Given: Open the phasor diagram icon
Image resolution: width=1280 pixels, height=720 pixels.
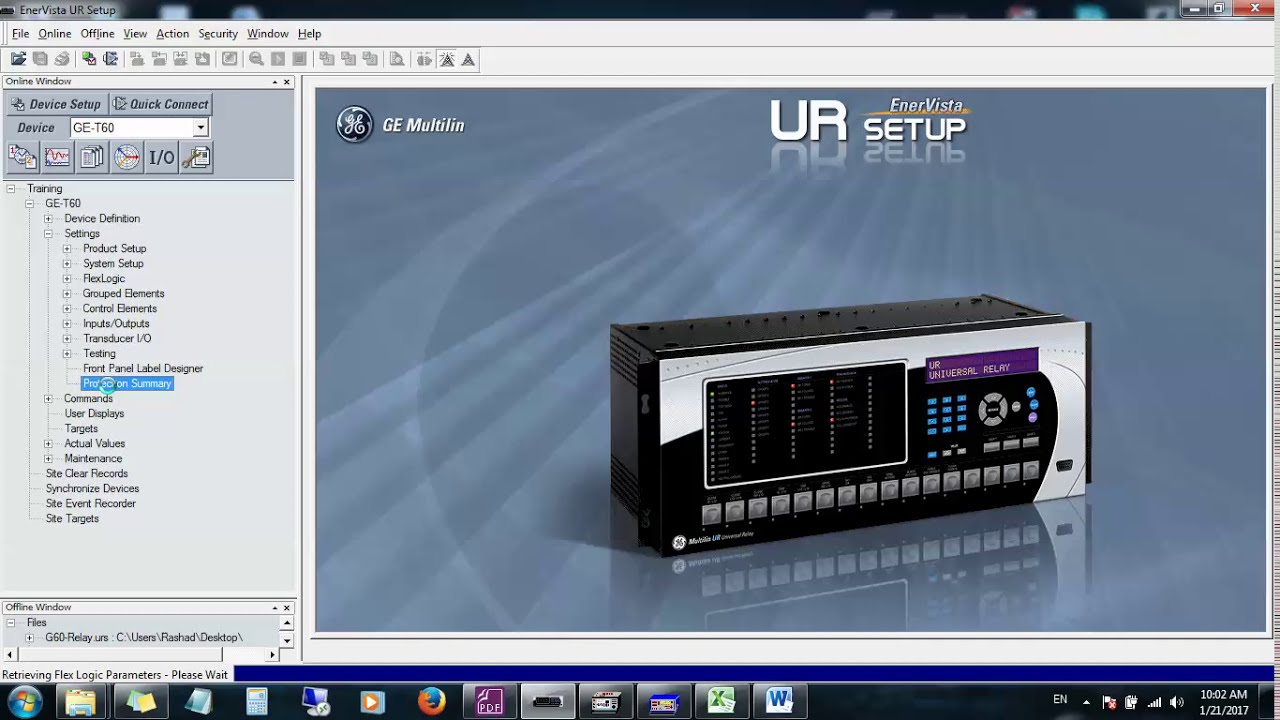Looking at the screenshot, I should pos(127,157).
